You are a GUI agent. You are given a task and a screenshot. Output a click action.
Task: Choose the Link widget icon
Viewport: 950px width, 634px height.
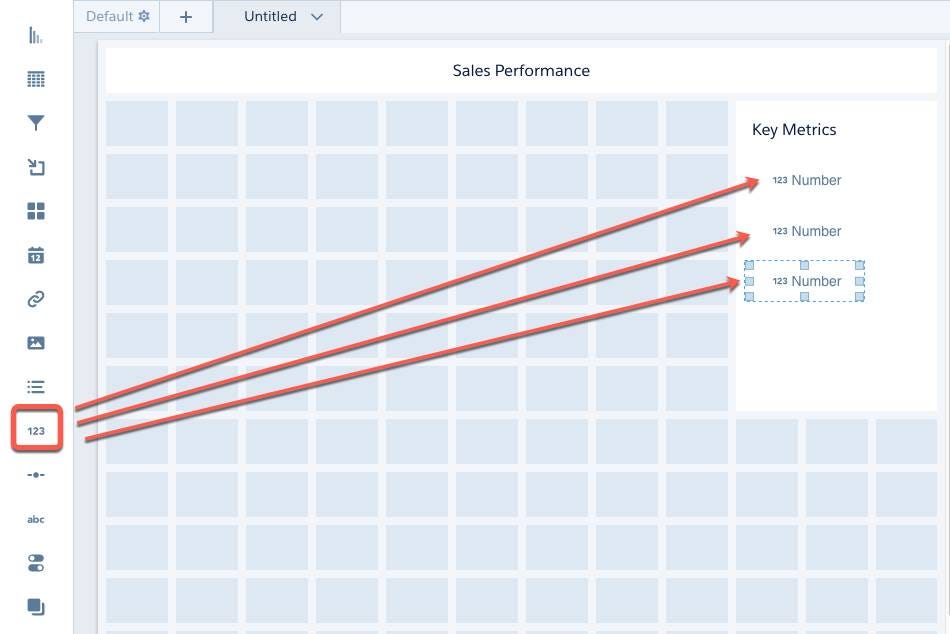click(36, 299)
